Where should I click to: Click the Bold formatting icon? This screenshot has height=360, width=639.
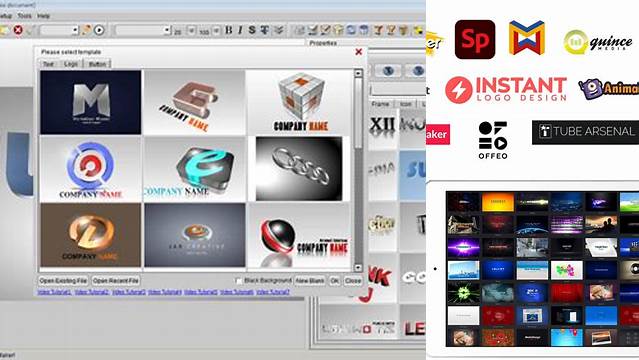[x=229, y=30]
